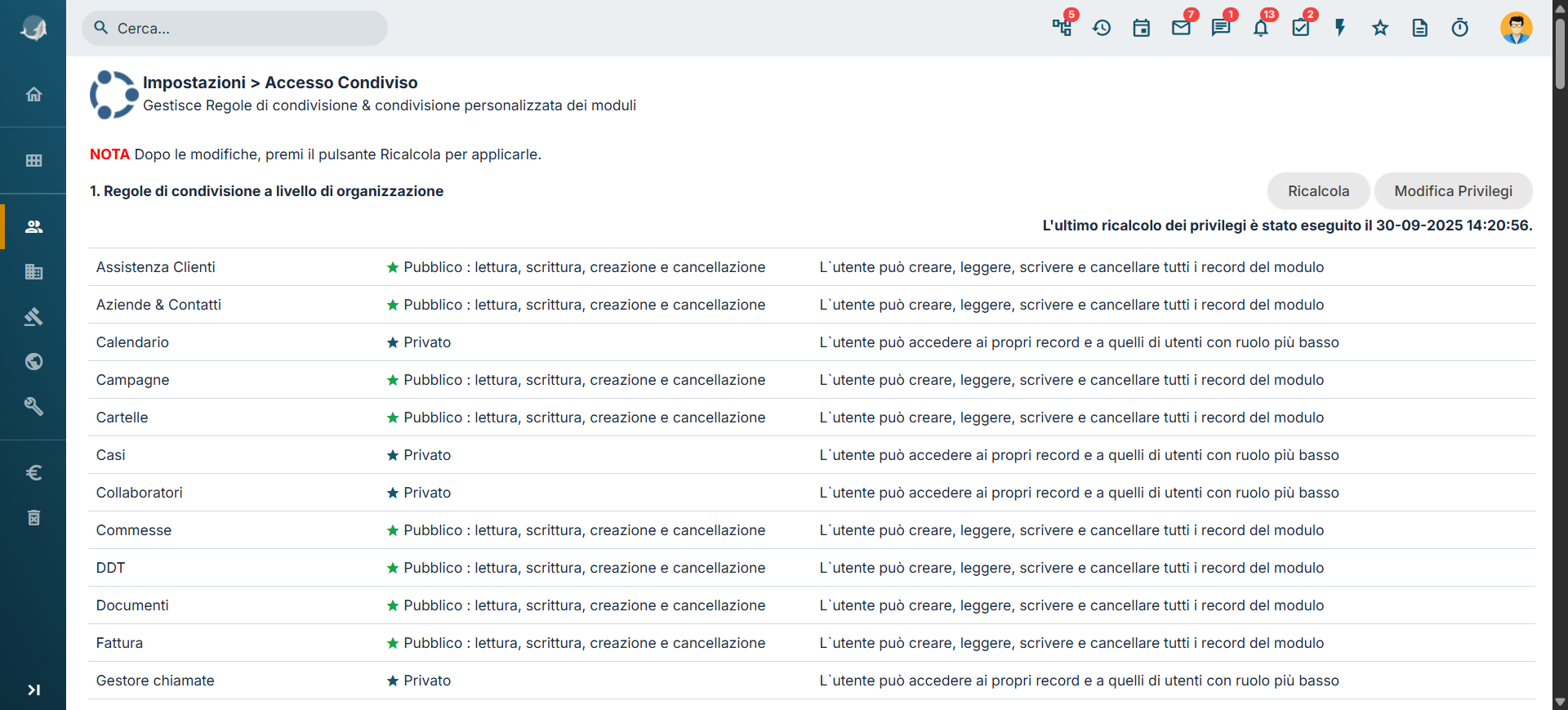Screen dimensions: 1568x710
Task: Focus the Cerca search field
Action: coord(234,28)
